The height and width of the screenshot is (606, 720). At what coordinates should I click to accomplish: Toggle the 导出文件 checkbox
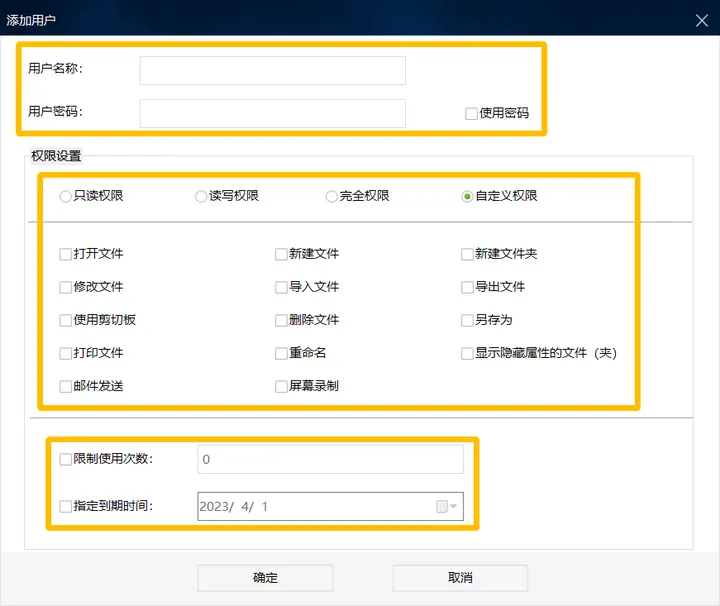pos(467,287)
